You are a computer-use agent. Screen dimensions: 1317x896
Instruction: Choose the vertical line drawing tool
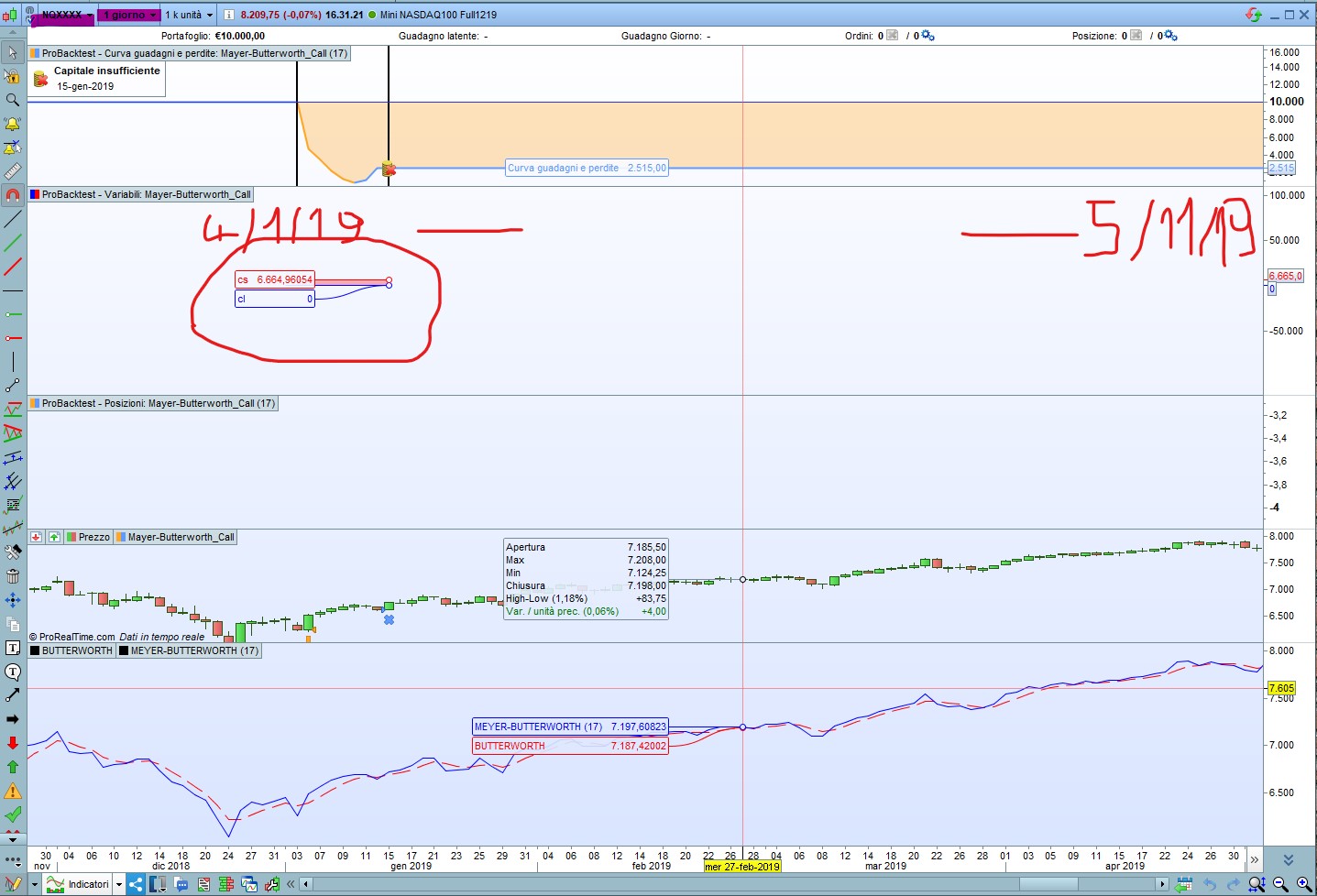(x=13, y=362)
